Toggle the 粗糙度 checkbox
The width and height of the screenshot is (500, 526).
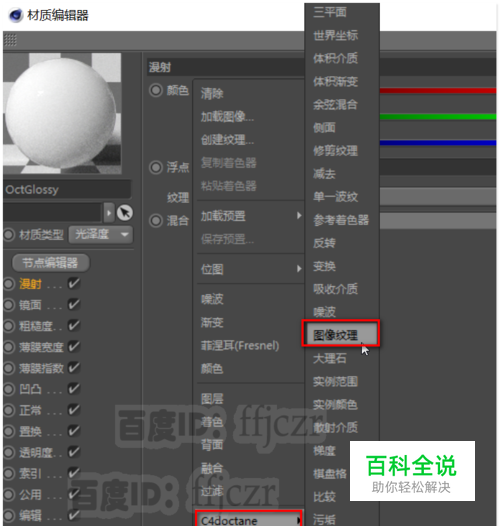[x=73, y=326]
